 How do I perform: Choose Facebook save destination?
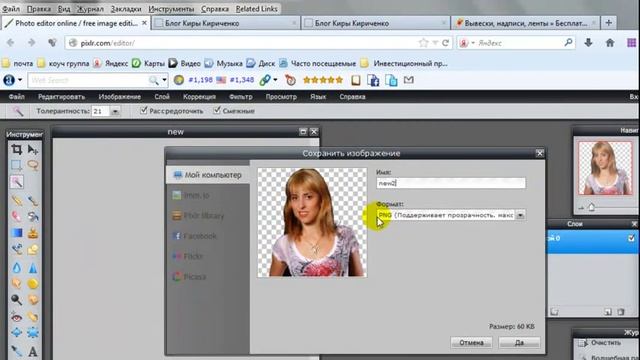click(x=194, y=236)
